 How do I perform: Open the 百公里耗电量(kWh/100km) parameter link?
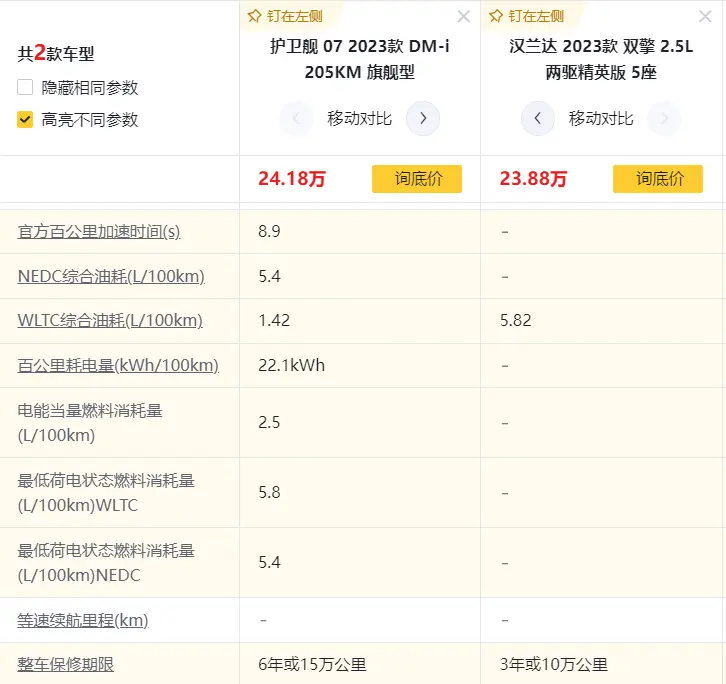tap(118, 365)
